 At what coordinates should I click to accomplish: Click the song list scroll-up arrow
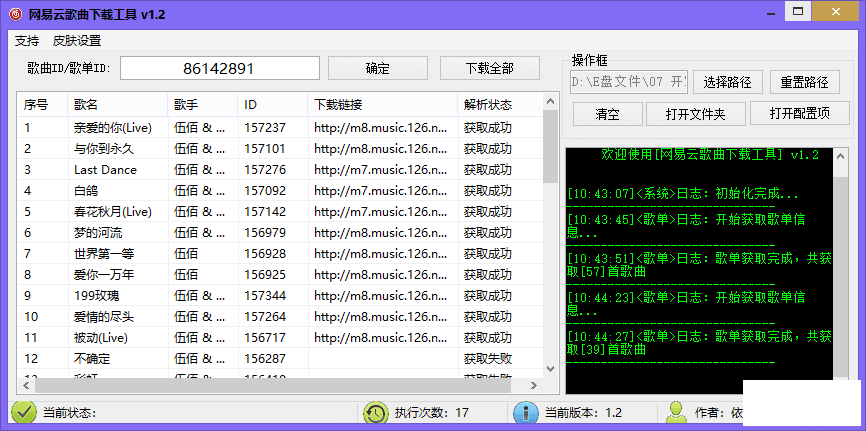point(550,101)
